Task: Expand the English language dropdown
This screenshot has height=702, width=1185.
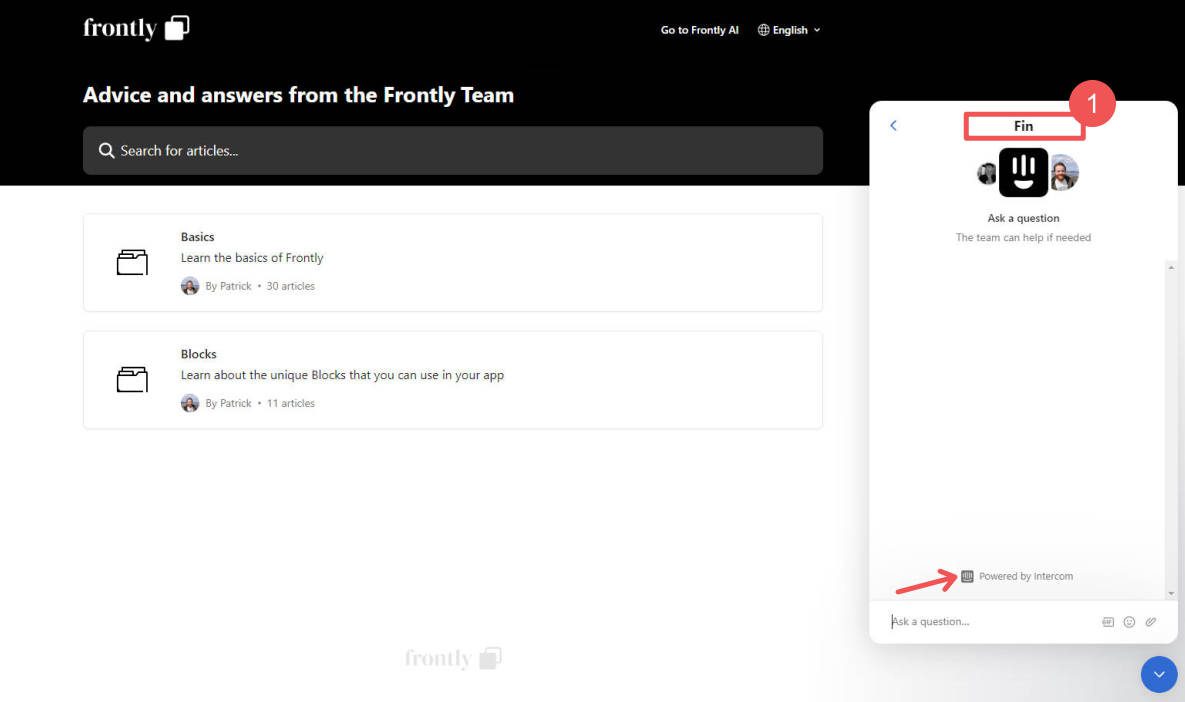Action: tap(790, 30)
